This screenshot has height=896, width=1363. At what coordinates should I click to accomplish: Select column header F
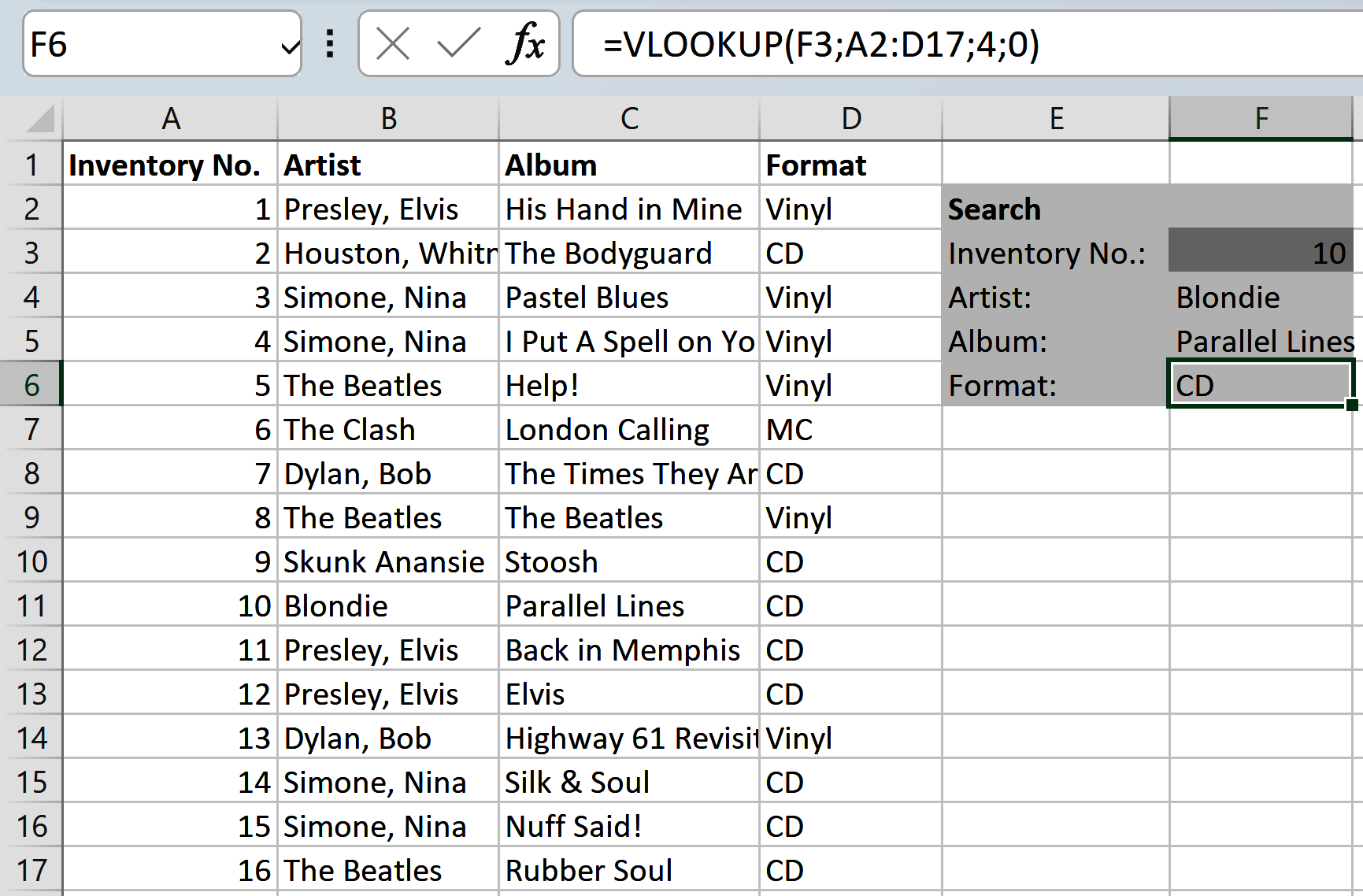click(1261, 119)
